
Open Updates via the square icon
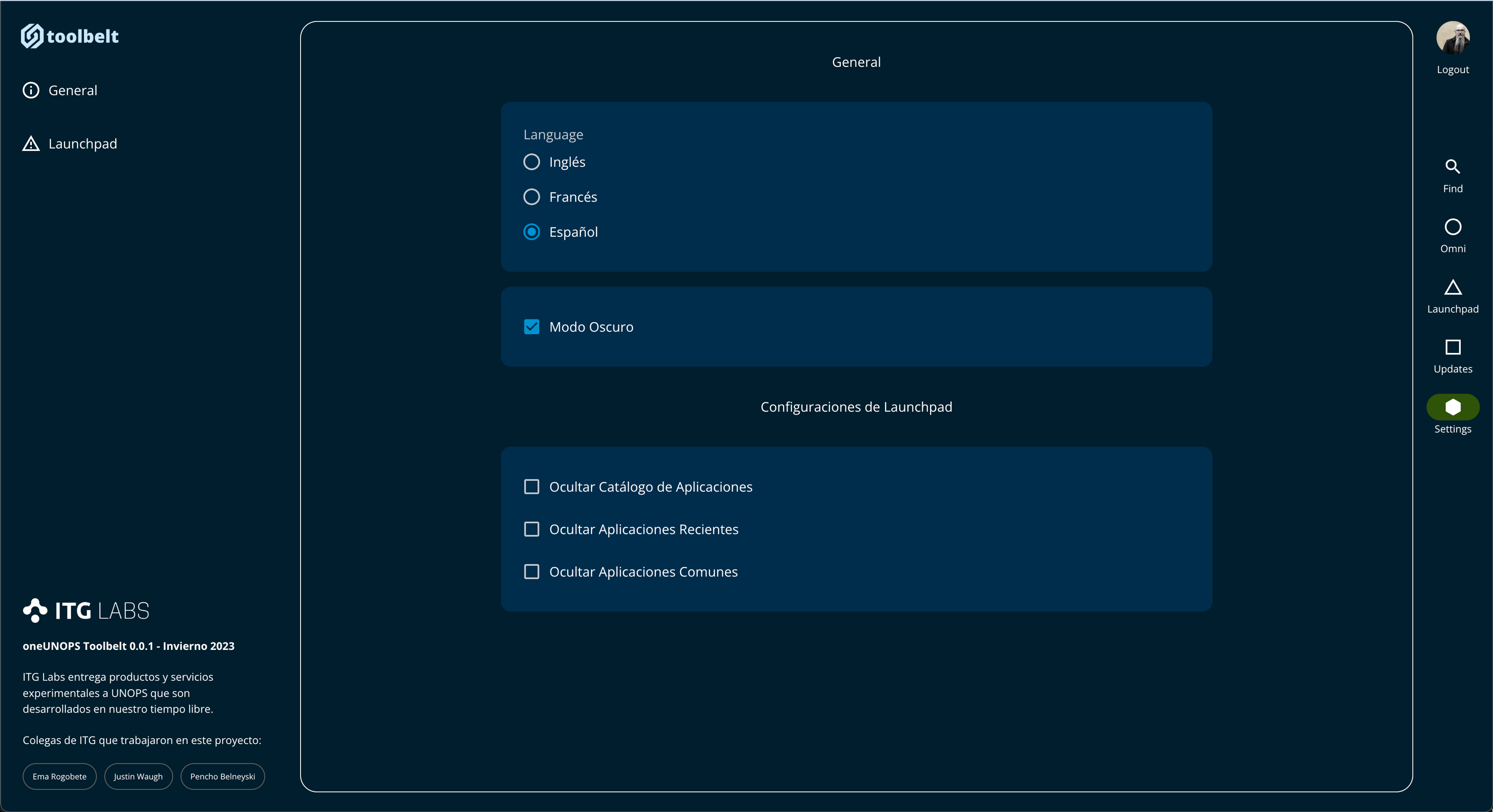coord(1452,347)
